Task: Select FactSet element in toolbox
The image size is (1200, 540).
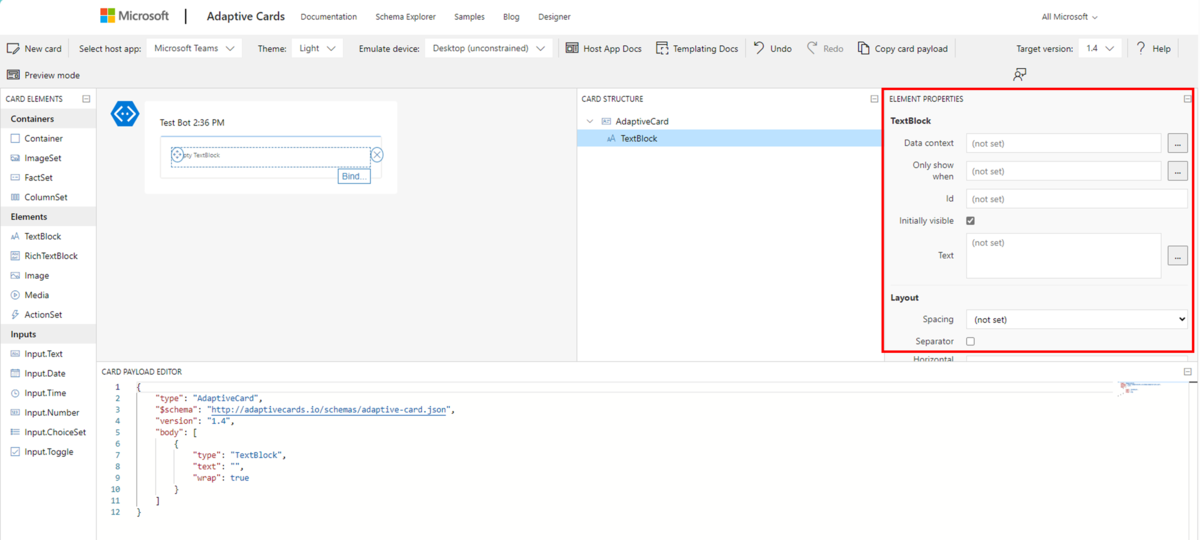Action: (x=48, y=178)
